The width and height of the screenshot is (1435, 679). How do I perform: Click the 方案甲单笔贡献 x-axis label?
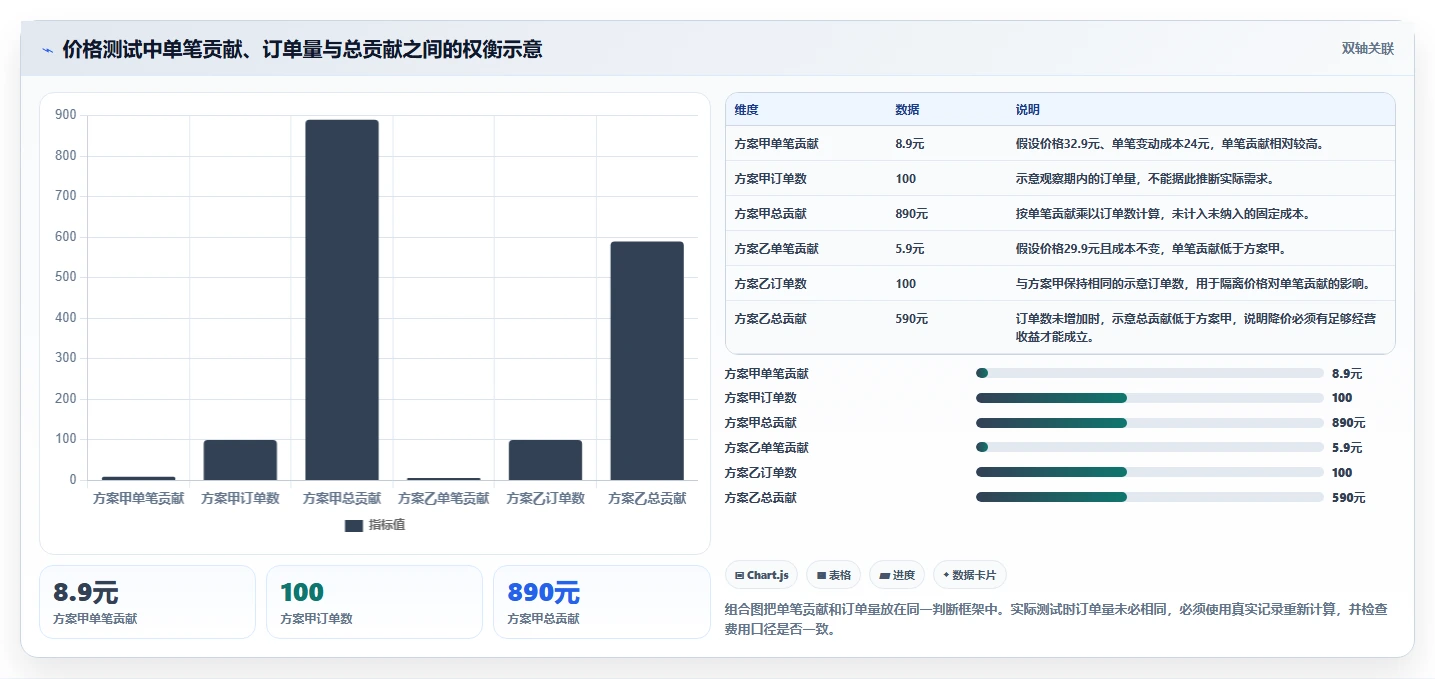tap(138, 498)
